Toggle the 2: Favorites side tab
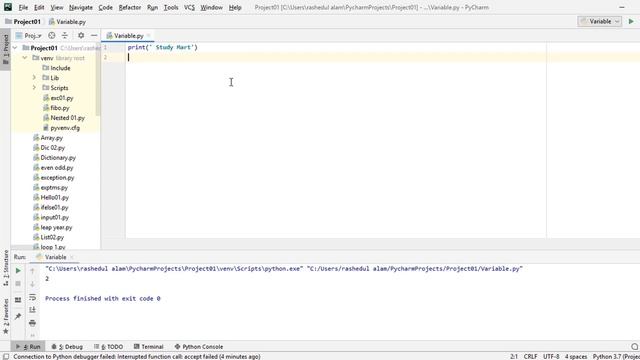640x360 pixels. pos(5,317)
